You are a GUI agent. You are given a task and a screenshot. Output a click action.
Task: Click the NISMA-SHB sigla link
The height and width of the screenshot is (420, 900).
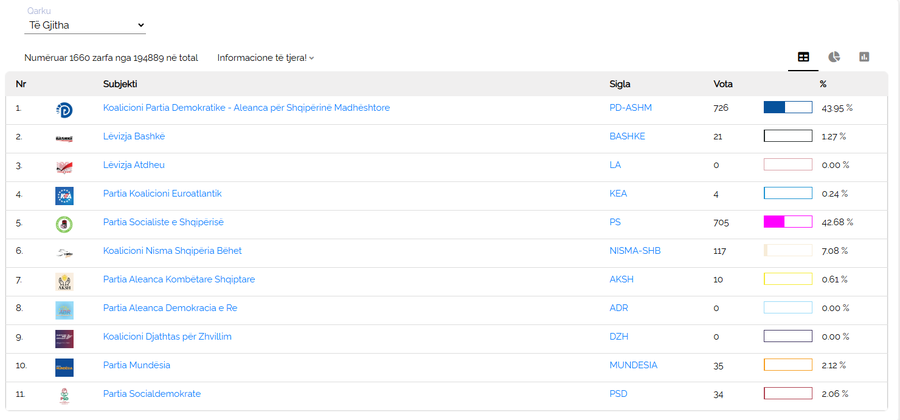(x=635, y=251)
